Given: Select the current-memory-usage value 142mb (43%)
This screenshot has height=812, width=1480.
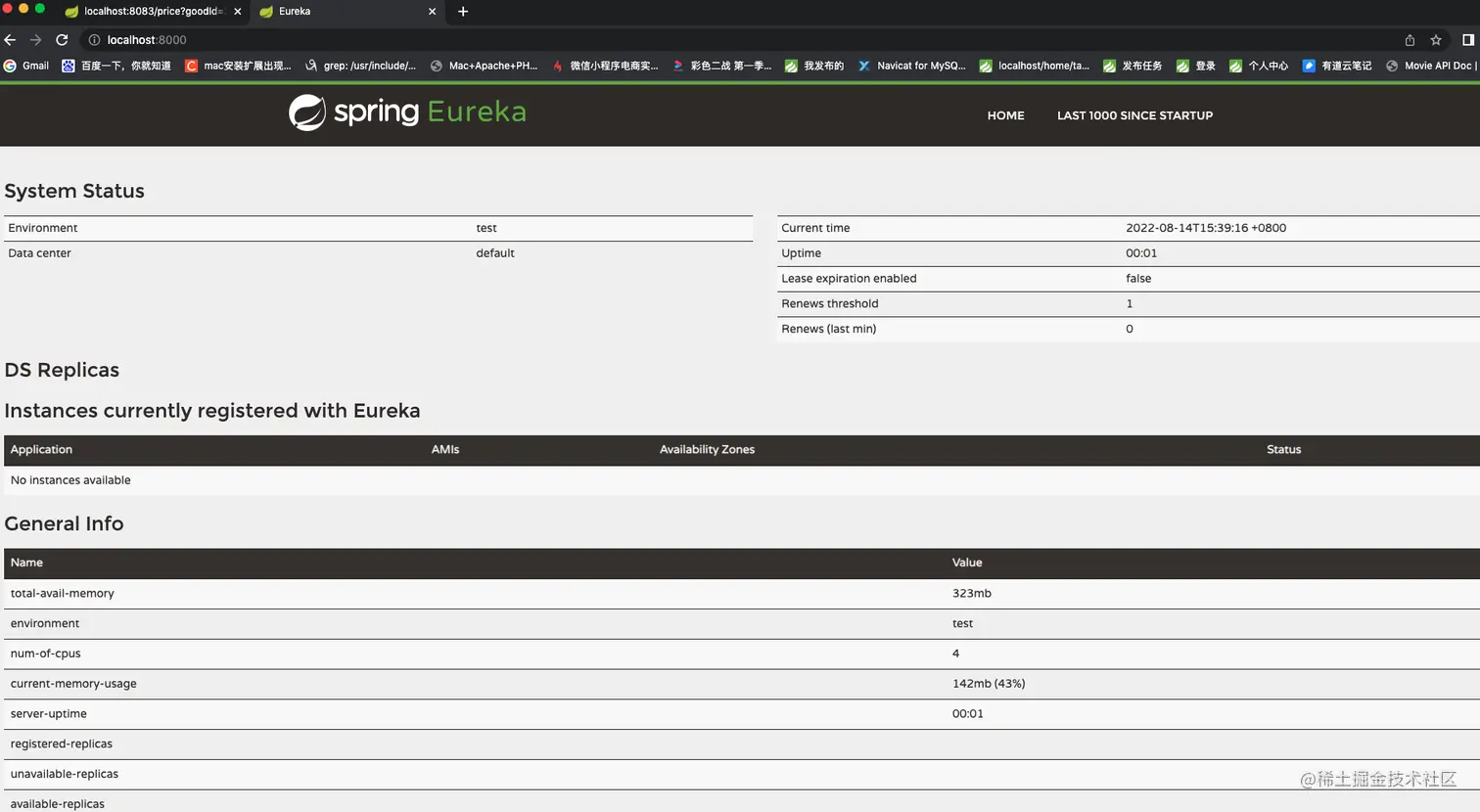Looking at the screenshot, I should point(989,684).
